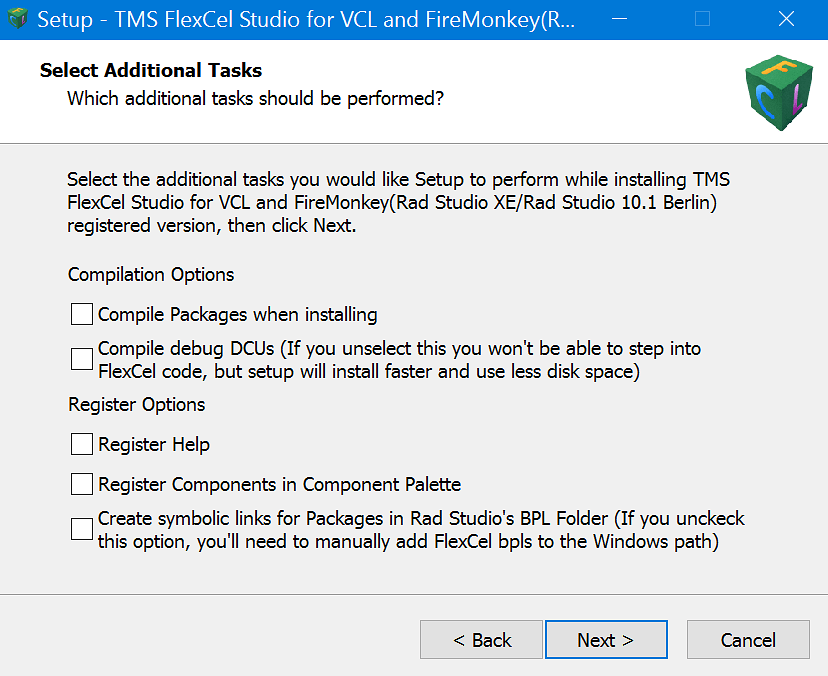Enable 'Register Help'
Viewport: 828px width, 676px height.
pos(81,444)
